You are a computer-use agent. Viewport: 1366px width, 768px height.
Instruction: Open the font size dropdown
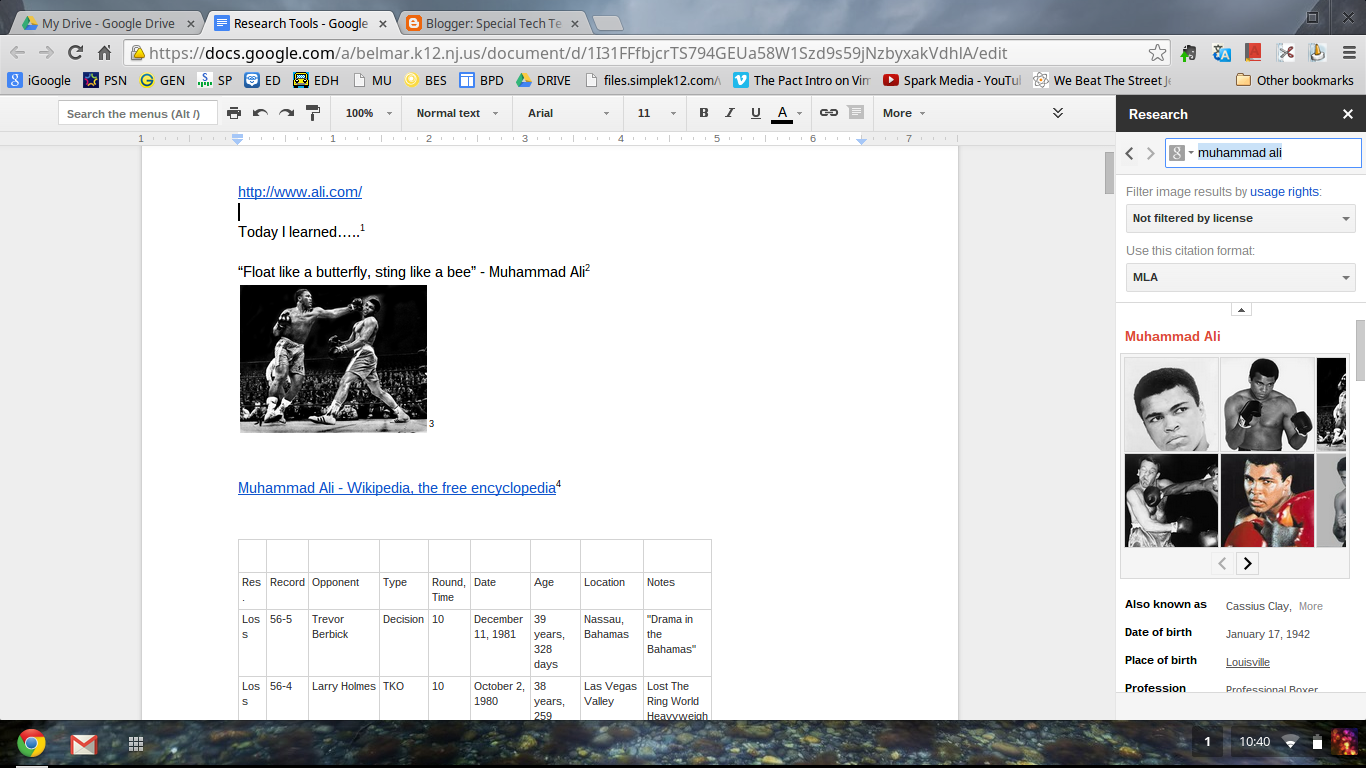(x=656, y=113)
